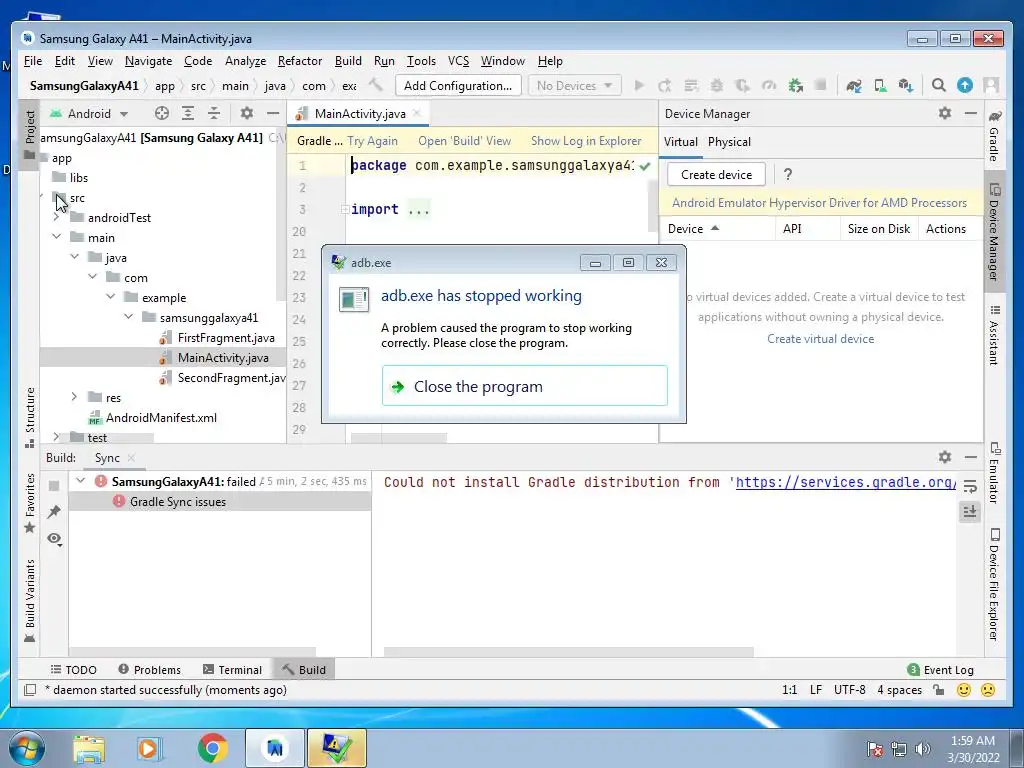
Task: Toggle tool window bars icon in status bar
Action: (x=30, y=690)
